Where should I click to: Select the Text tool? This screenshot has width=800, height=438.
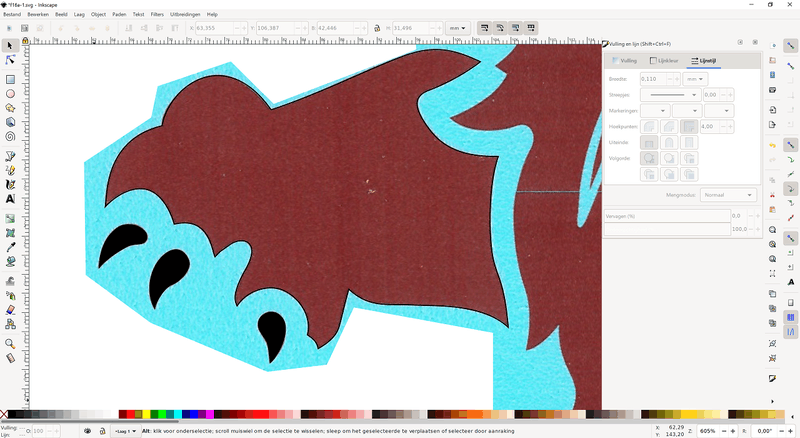click(x=10, y=199)
